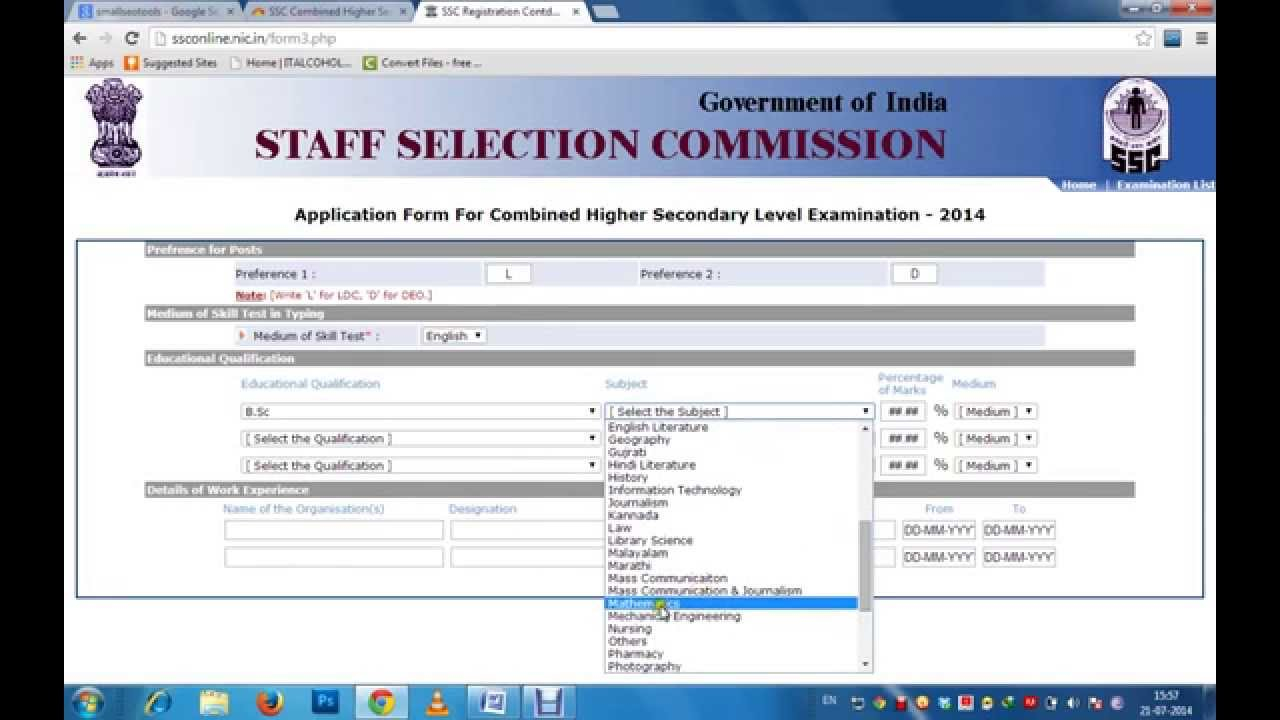Open second row Medium dropdown
This screenshot has height=720, width=1280.
coord(996,438)
